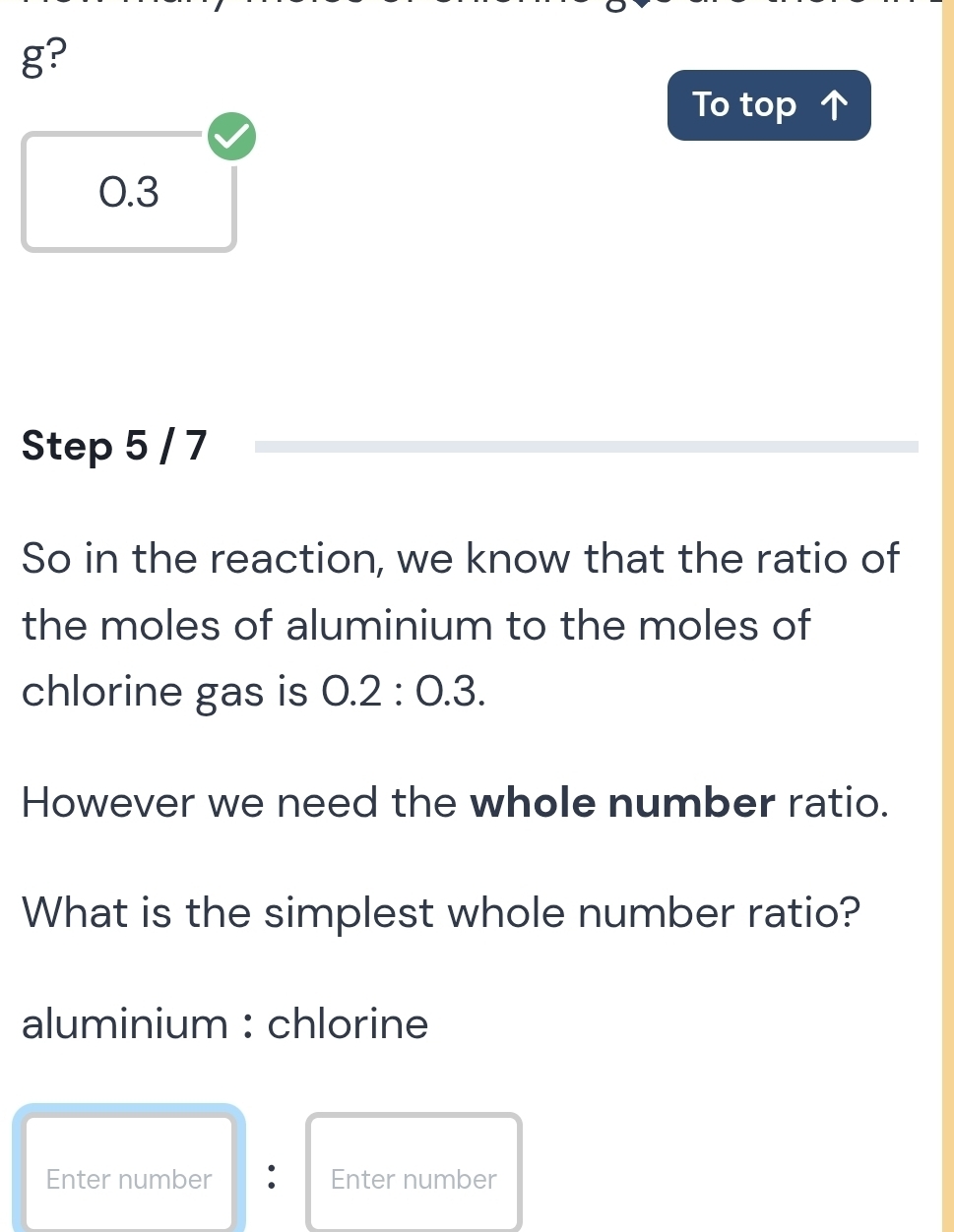The width and height of the screenshot is (954, 1232).
Task: Click the colon in "aluminium : chlorine" label
Action: pos(247,1025)
